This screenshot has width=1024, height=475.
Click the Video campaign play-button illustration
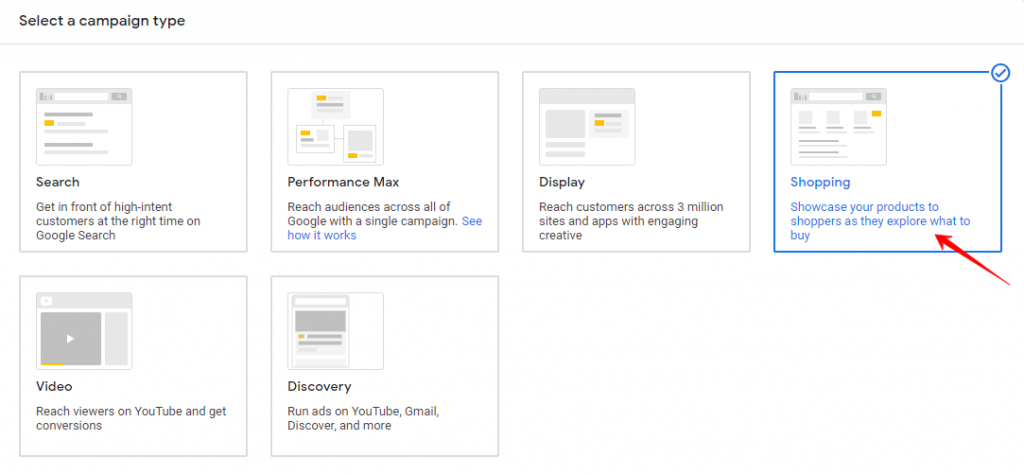point(84,331)
